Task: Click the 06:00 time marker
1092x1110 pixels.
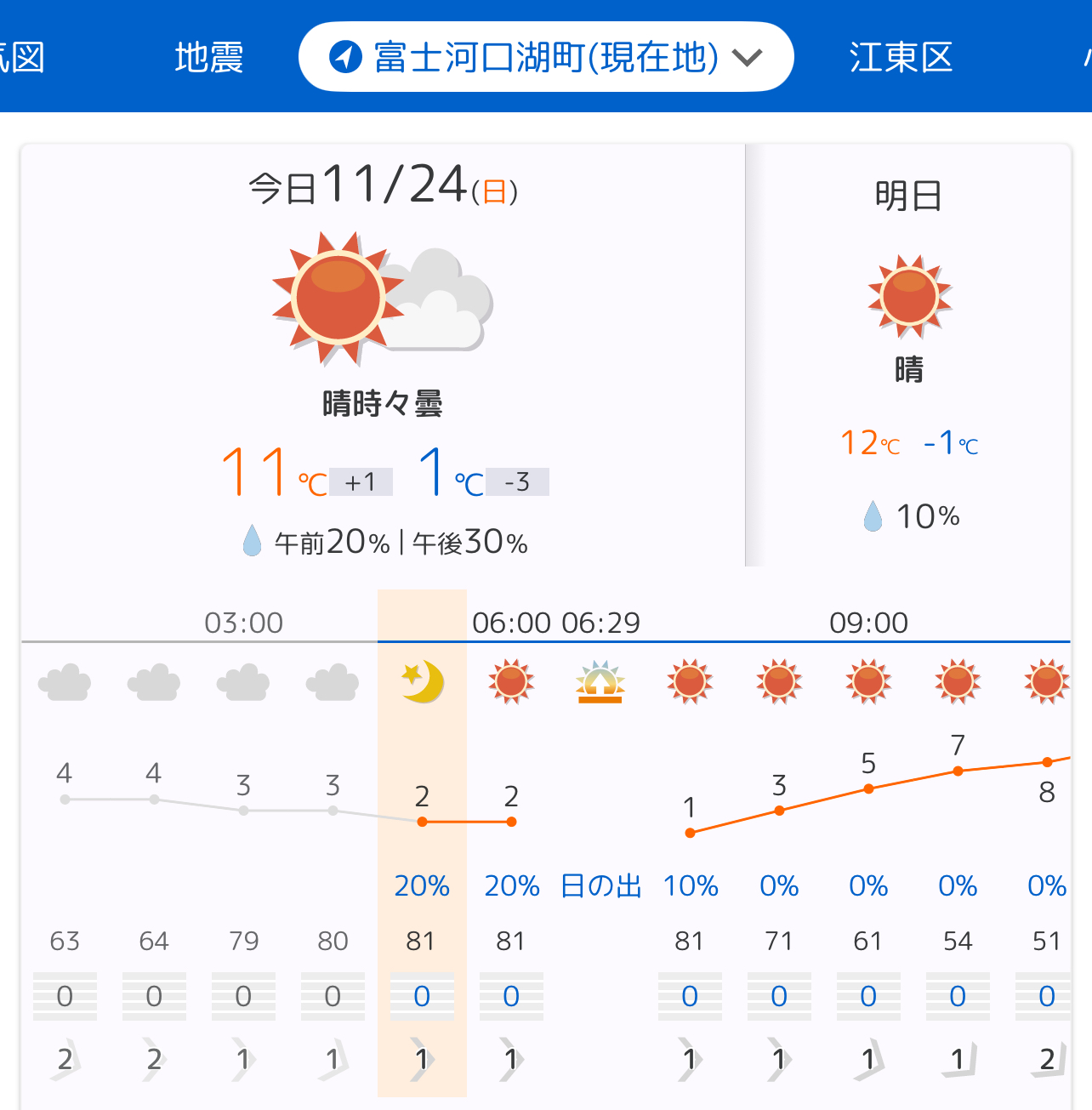Action: click(511, 623)
